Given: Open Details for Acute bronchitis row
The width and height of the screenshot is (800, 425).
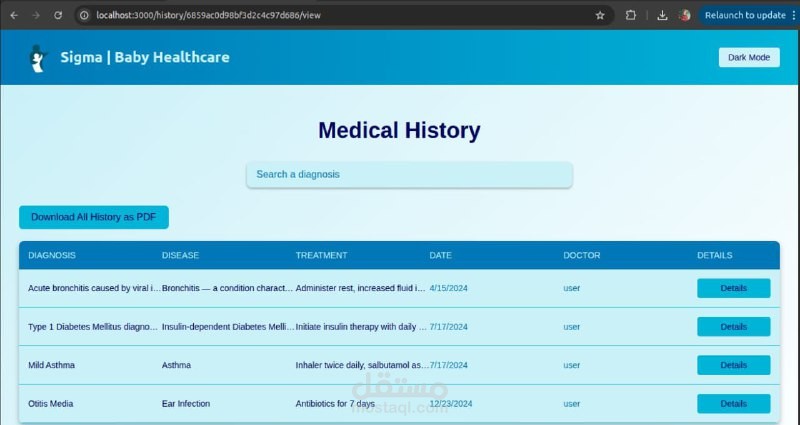Looking at the screenshot, I should point(734,288).
